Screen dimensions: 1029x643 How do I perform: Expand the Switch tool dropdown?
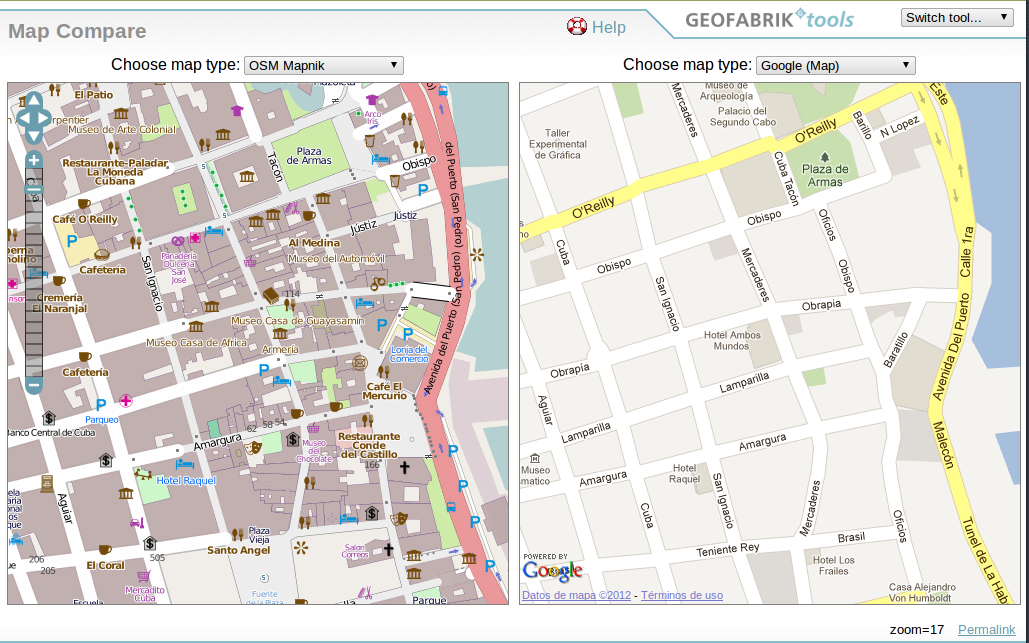(x=957, y=17)
